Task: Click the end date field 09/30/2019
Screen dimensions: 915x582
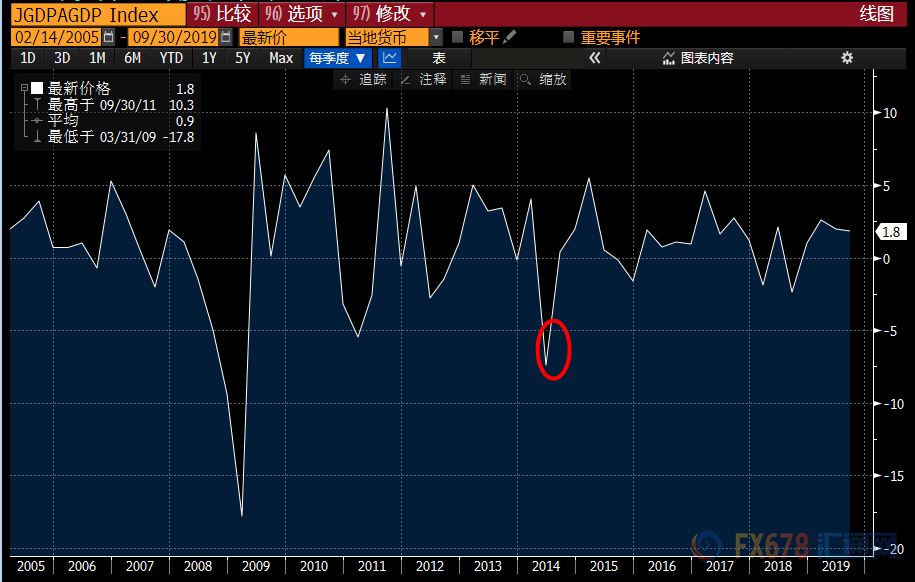Action: (174, 37)
